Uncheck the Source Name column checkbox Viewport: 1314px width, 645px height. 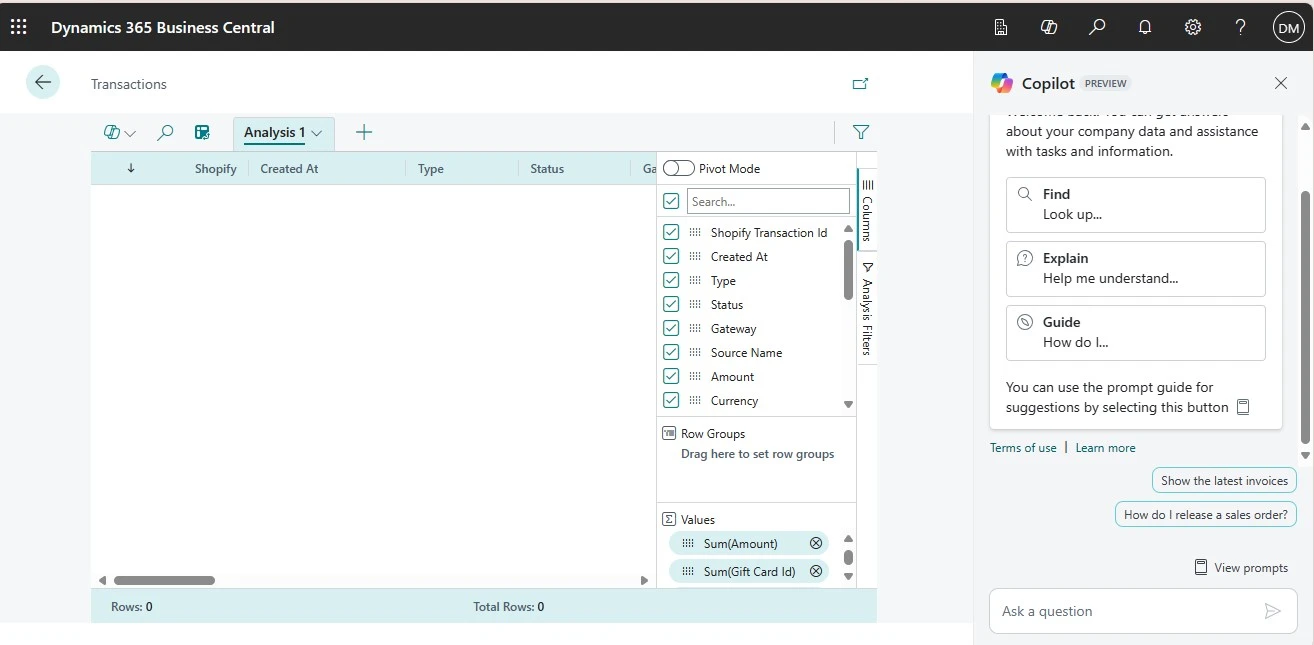(671, 352)
